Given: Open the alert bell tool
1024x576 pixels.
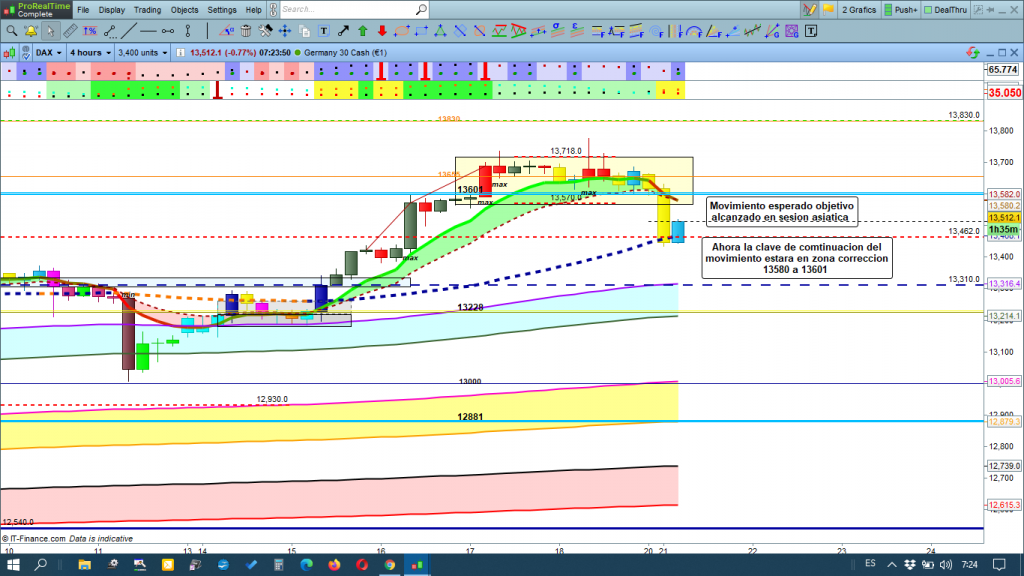Looking at the screenshot, I should tap(30, 30).
